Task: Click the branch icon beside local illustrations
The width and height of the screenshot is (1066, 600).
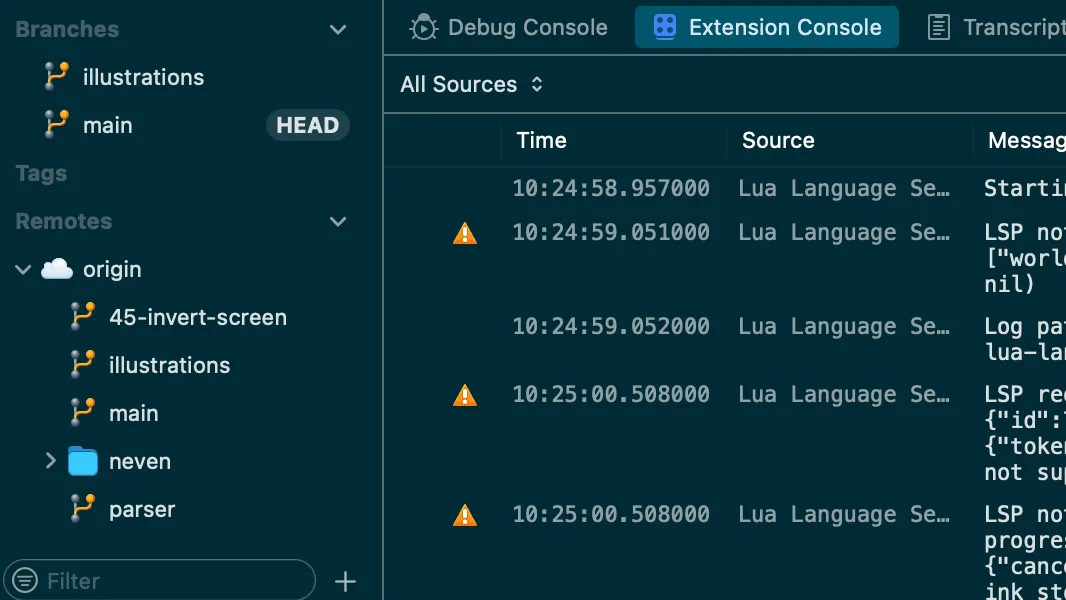Action: [56, 76]
